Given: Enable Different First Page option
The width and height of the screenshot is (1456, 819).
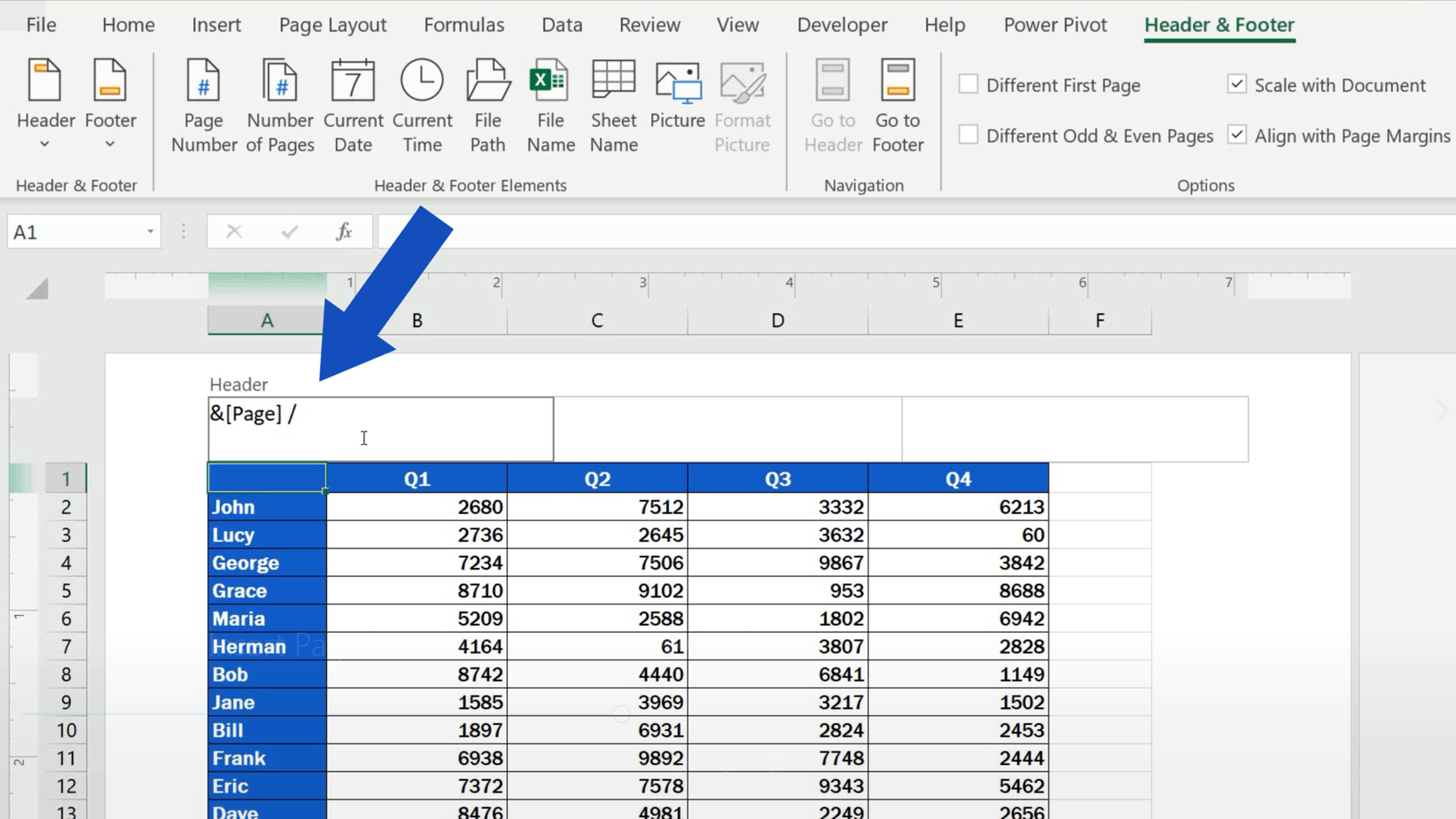Looking at the screenshot, I should coord(968,83).
